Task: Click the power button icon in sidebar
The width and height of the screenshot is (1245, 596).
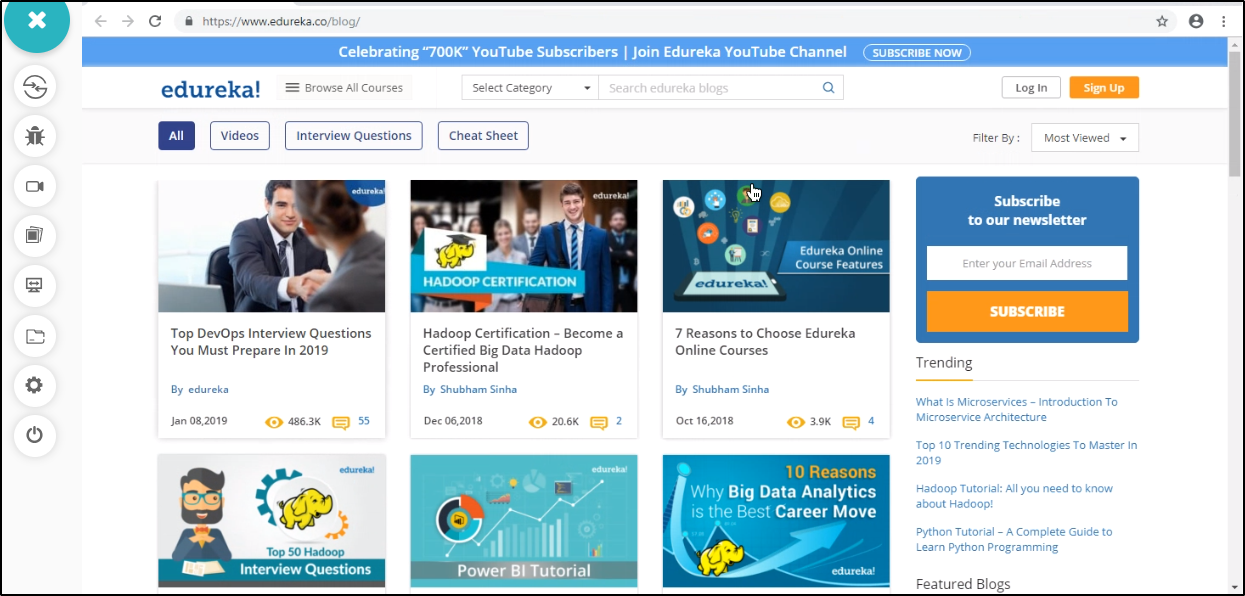Action: pyautogui.click(x=35, y=435)
